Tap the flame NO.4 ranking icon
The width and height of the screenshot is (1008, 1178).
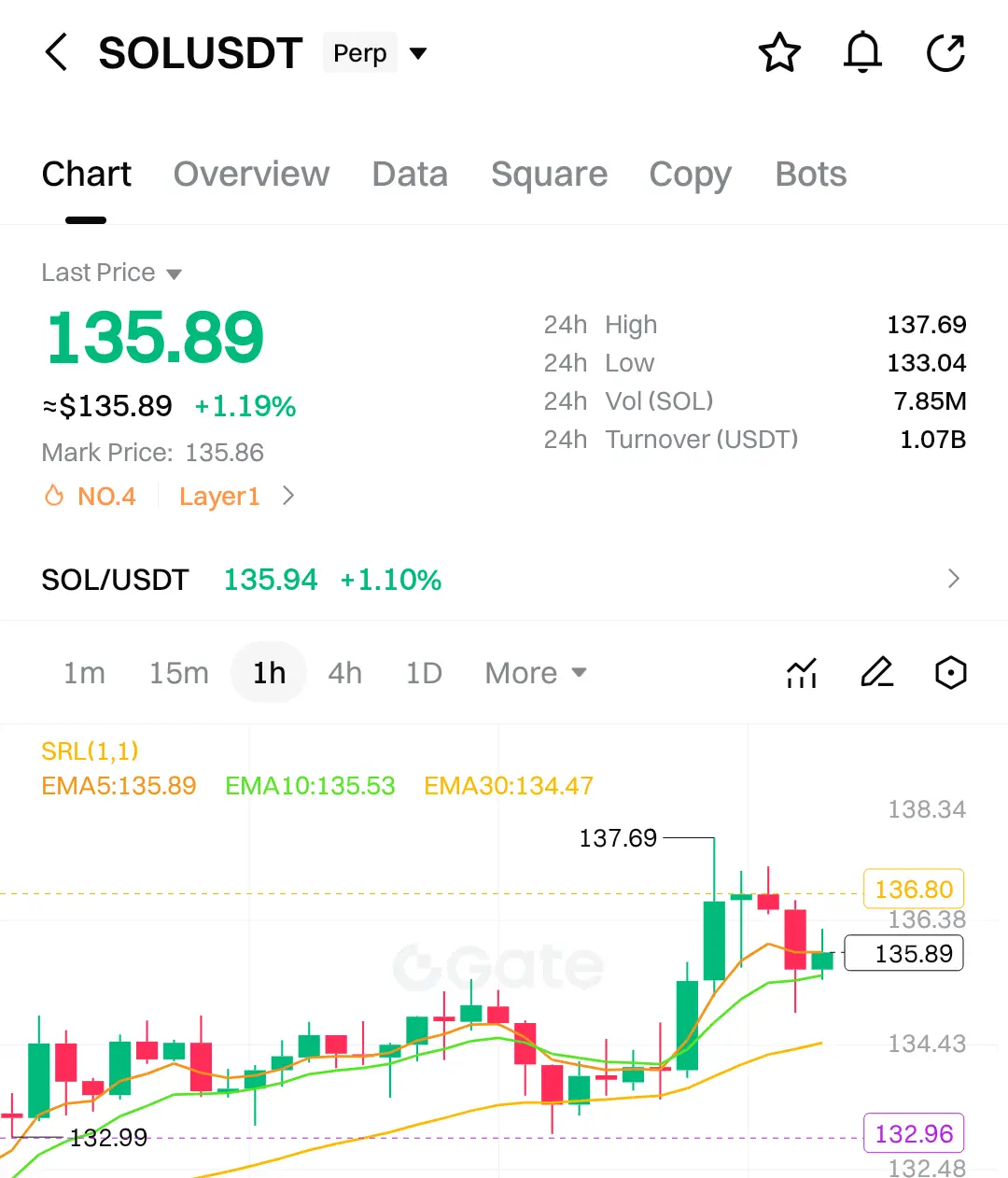tap(54, 496)
